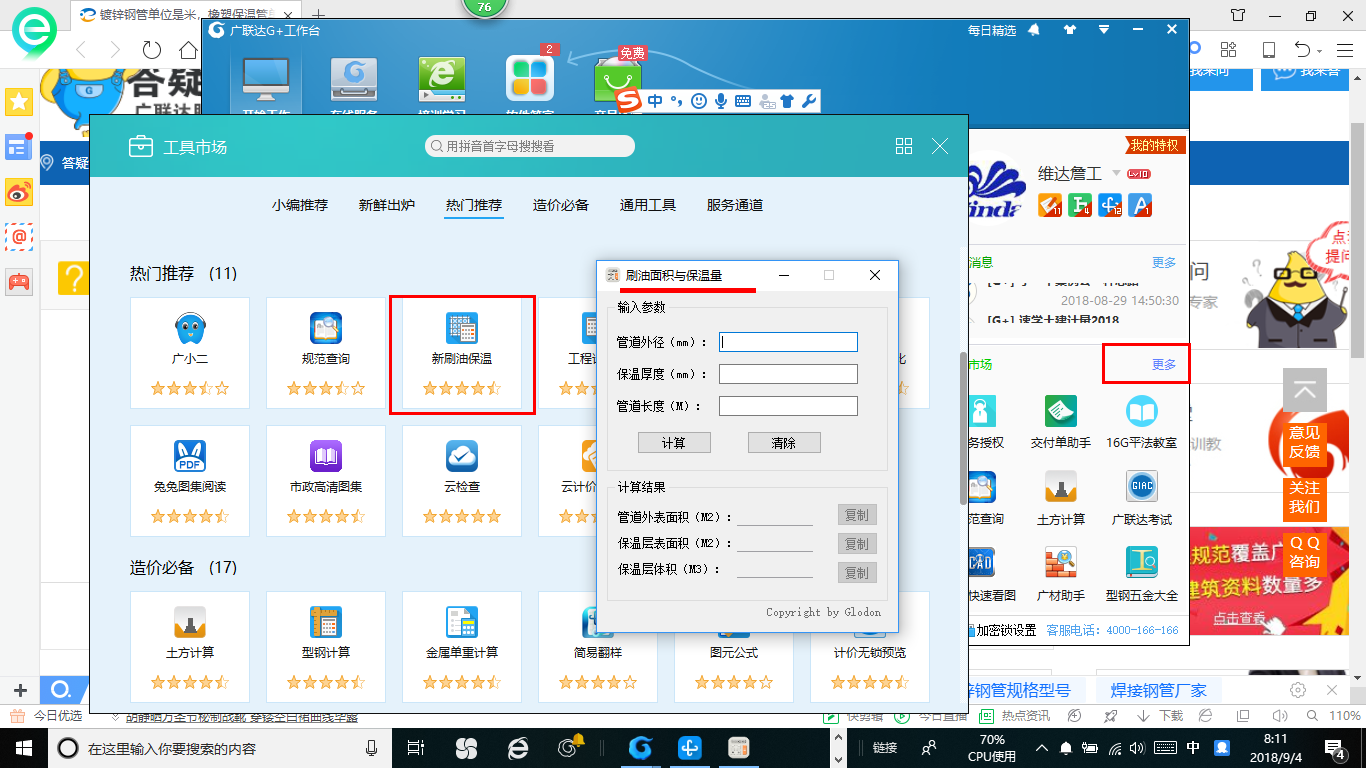Click the browser zoom 110% indicator
This screenshot has height=768, width=1366.
tap(1345, 716)
